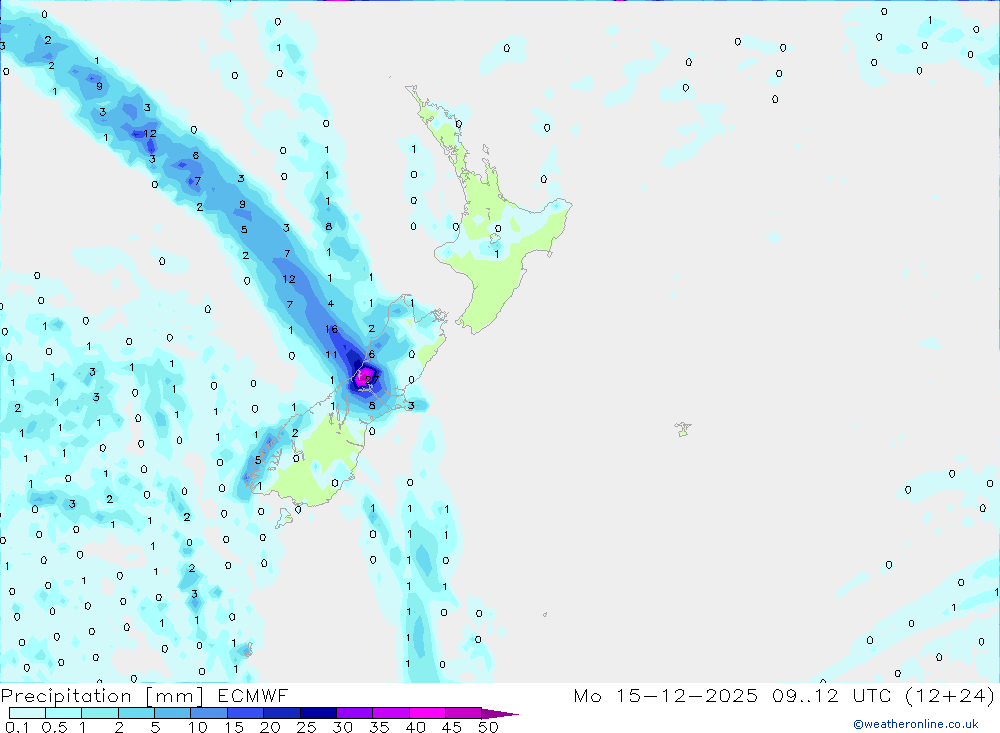The width and height of the screenshot is (1000, 733).
Task: Select the 0.5–1 mm legend color swatch
Action: 64,713
